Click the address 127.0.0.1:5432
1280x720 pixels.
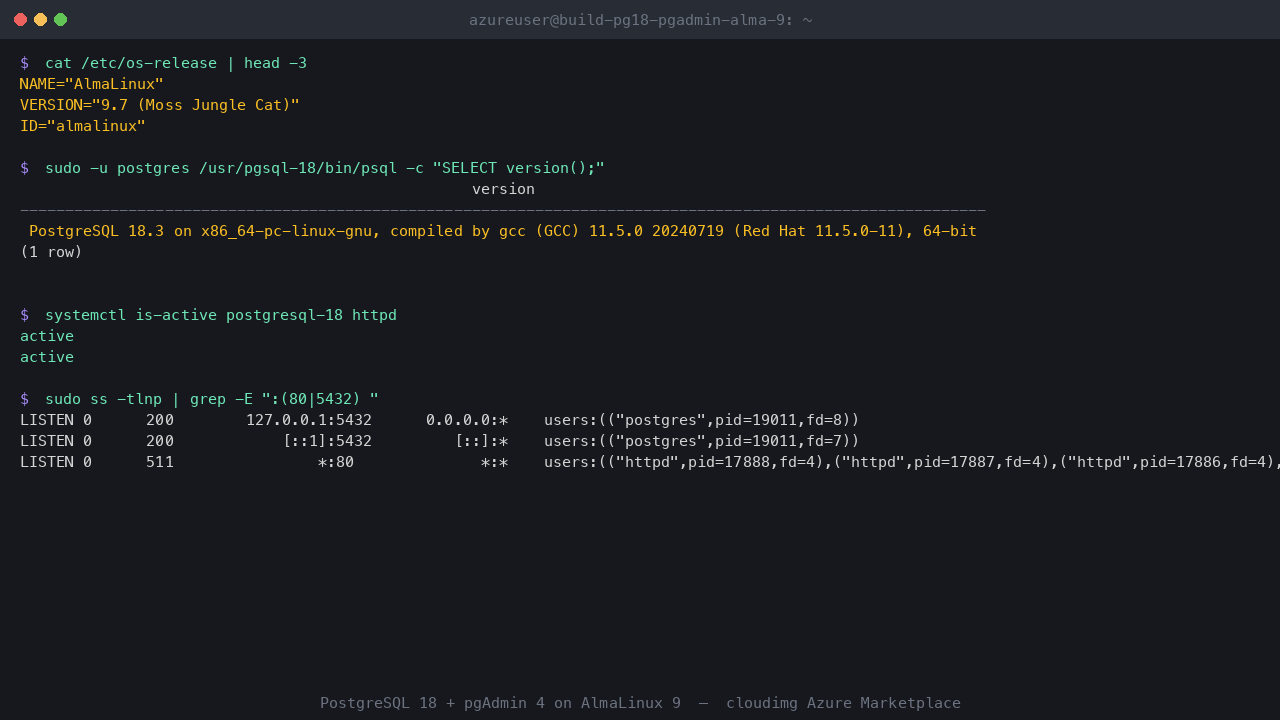[x=309, y=420]
